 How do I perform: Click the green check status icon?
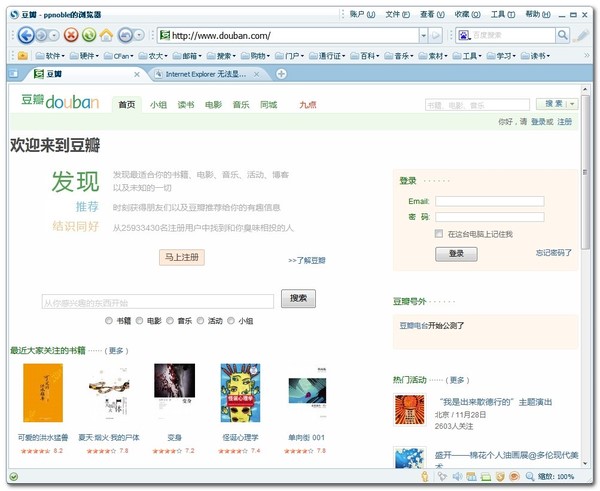click(x=14, y=476)
